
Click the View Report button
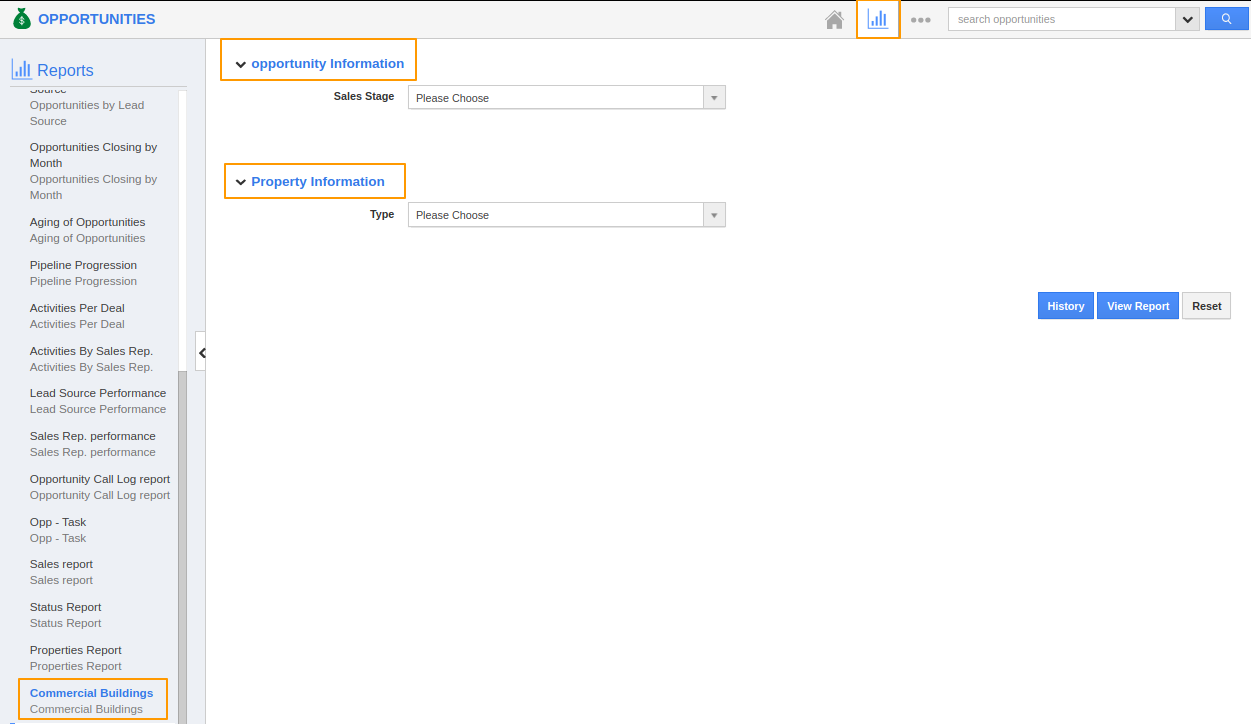[1137, 306]
